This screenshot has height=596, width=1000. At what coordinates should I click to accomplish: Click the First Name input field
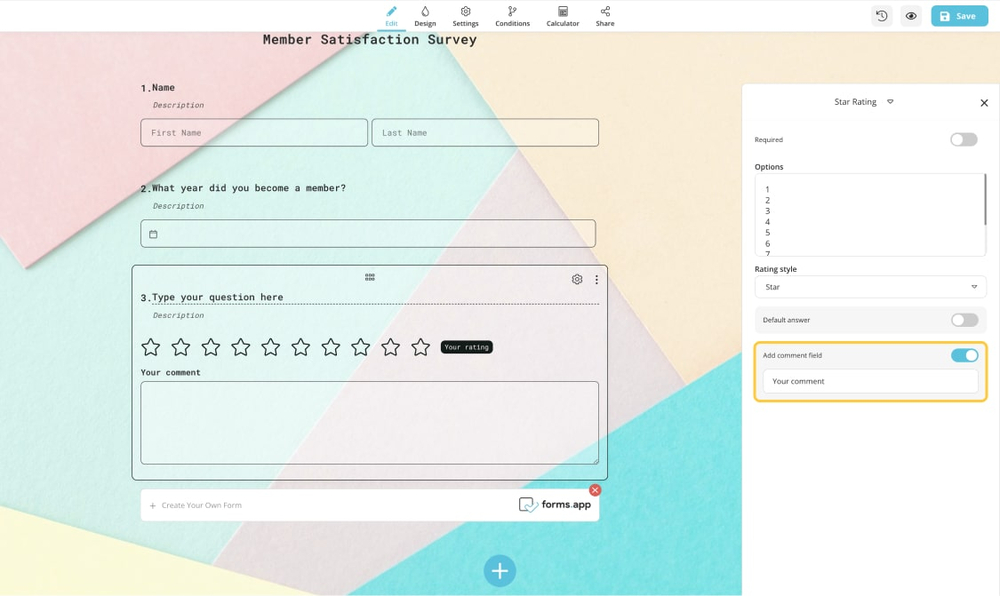tap(254, 133)
